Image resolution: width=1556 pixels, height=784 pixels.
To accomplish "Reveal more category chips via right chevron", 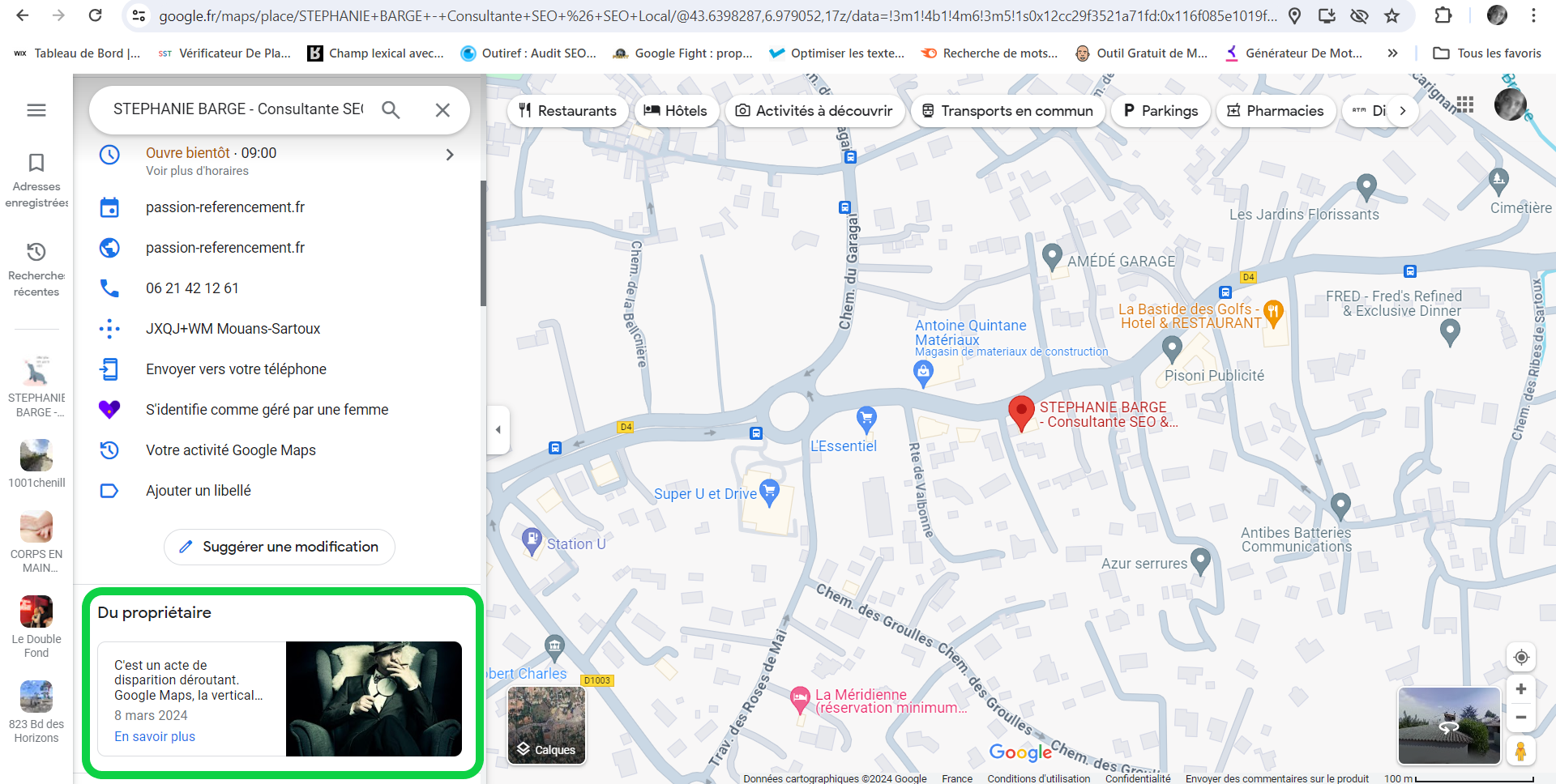I will tap(1403, 110).
